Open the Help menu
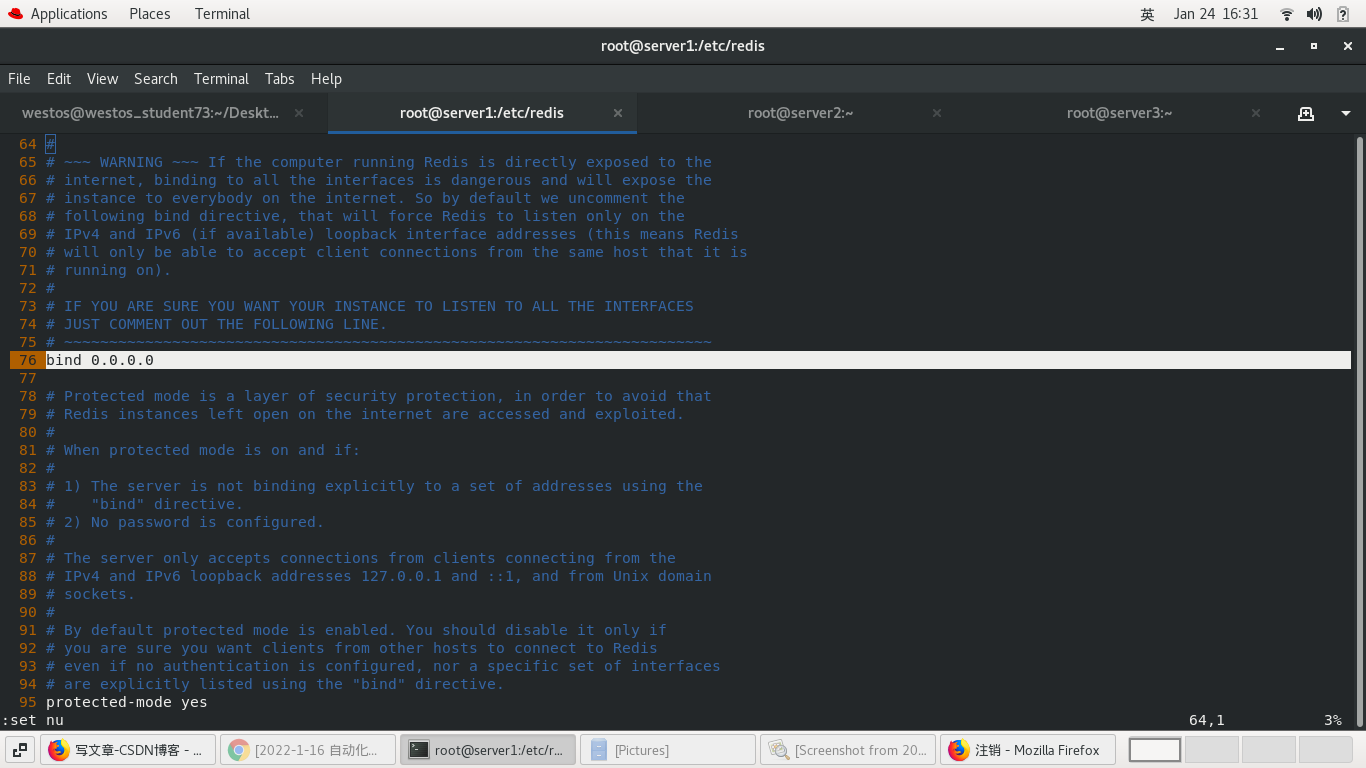The width and height of the screenshot is (1366, 768). 326,79
